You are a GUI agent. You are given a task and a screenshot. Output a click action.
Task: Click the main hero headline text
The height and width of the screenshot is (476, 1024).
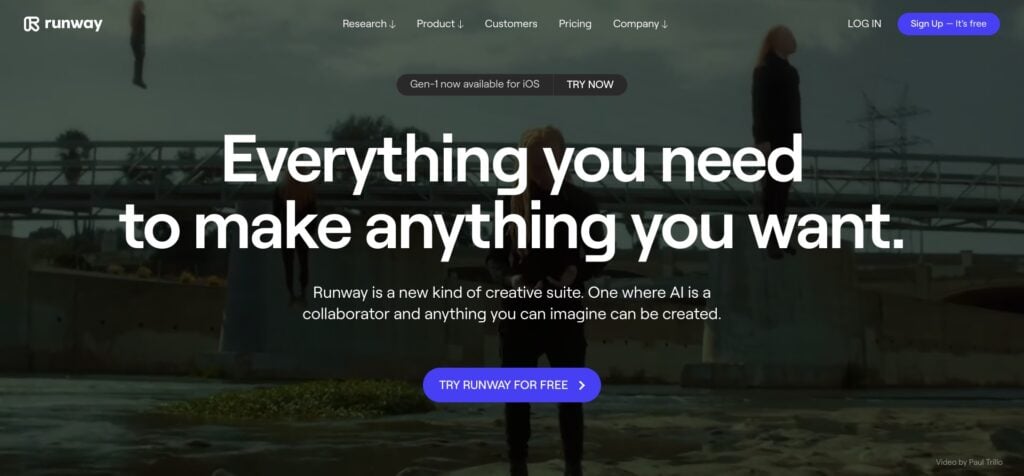click(511, 196)
